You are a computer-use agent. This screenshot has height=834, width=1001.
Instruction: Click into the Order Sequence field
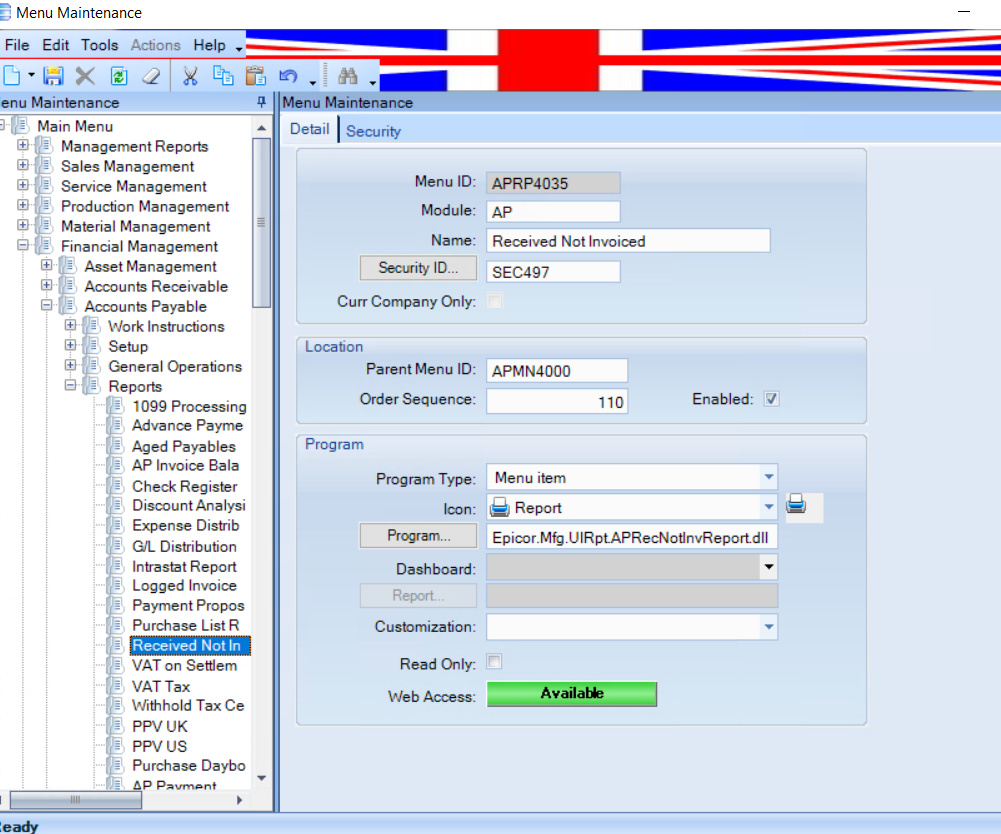[x=557, y=402]
